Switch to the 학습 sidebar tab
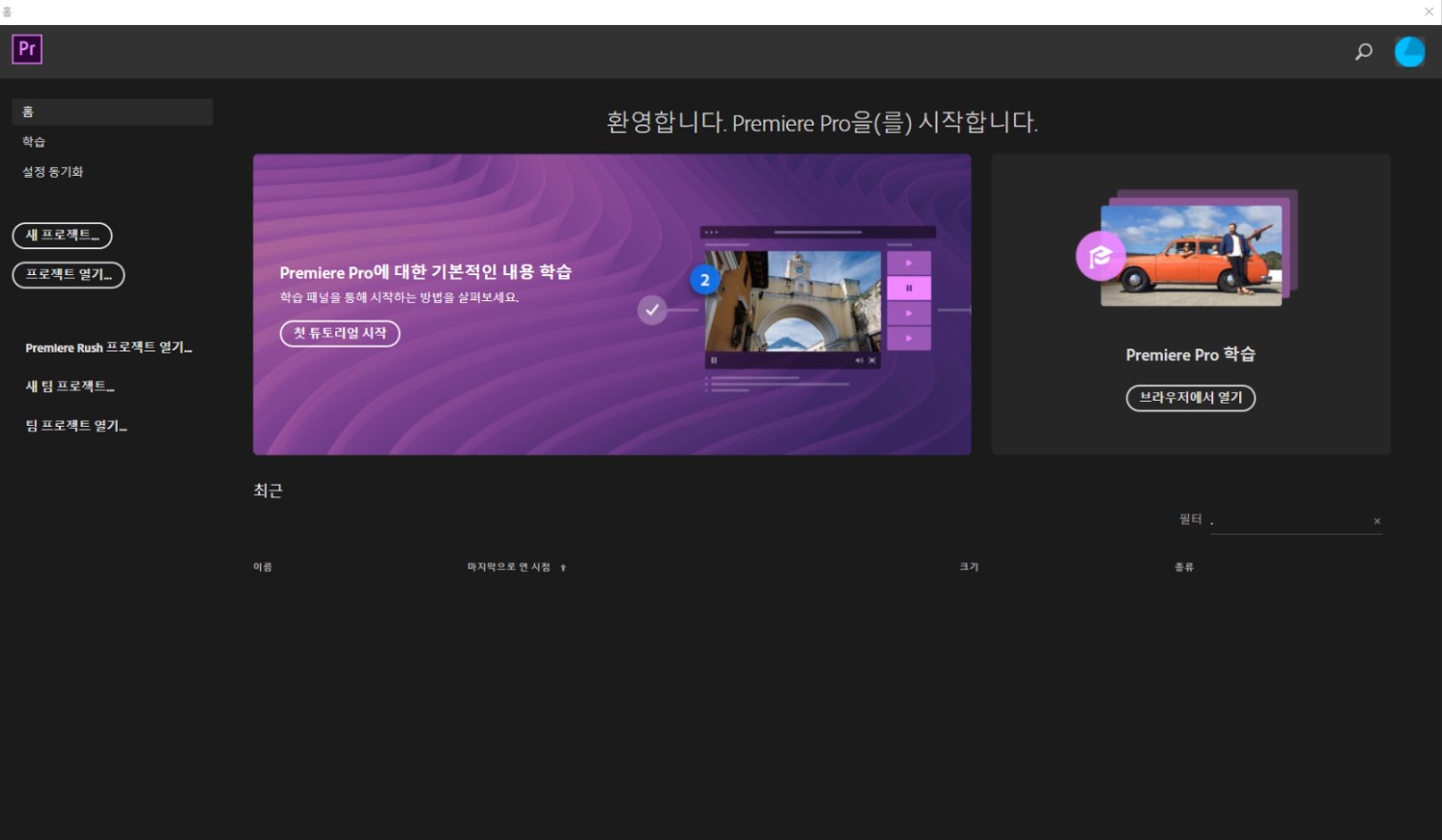The width and height of the screenshot is (1442, 840). (35, 142)
